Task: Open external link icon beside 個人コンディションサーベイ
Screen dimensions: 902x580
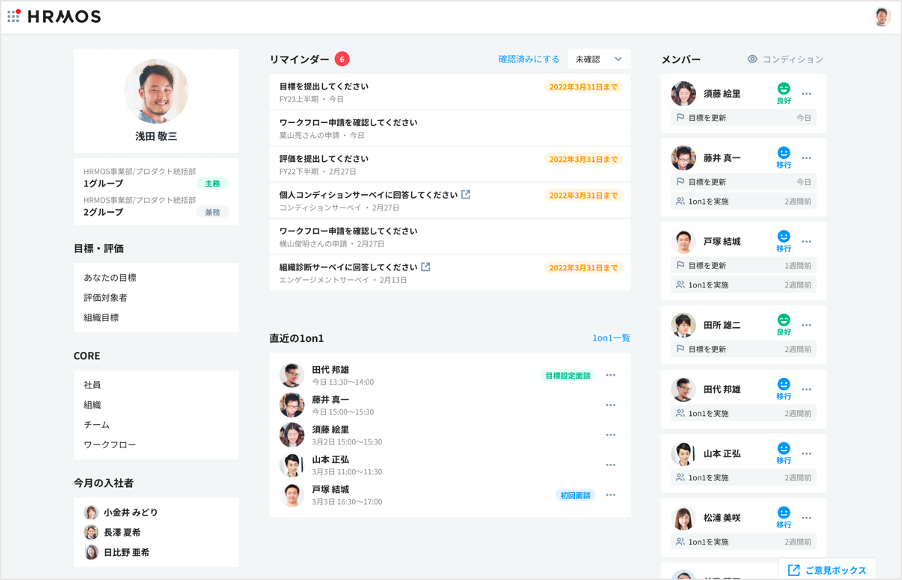Action: (466, 195)
